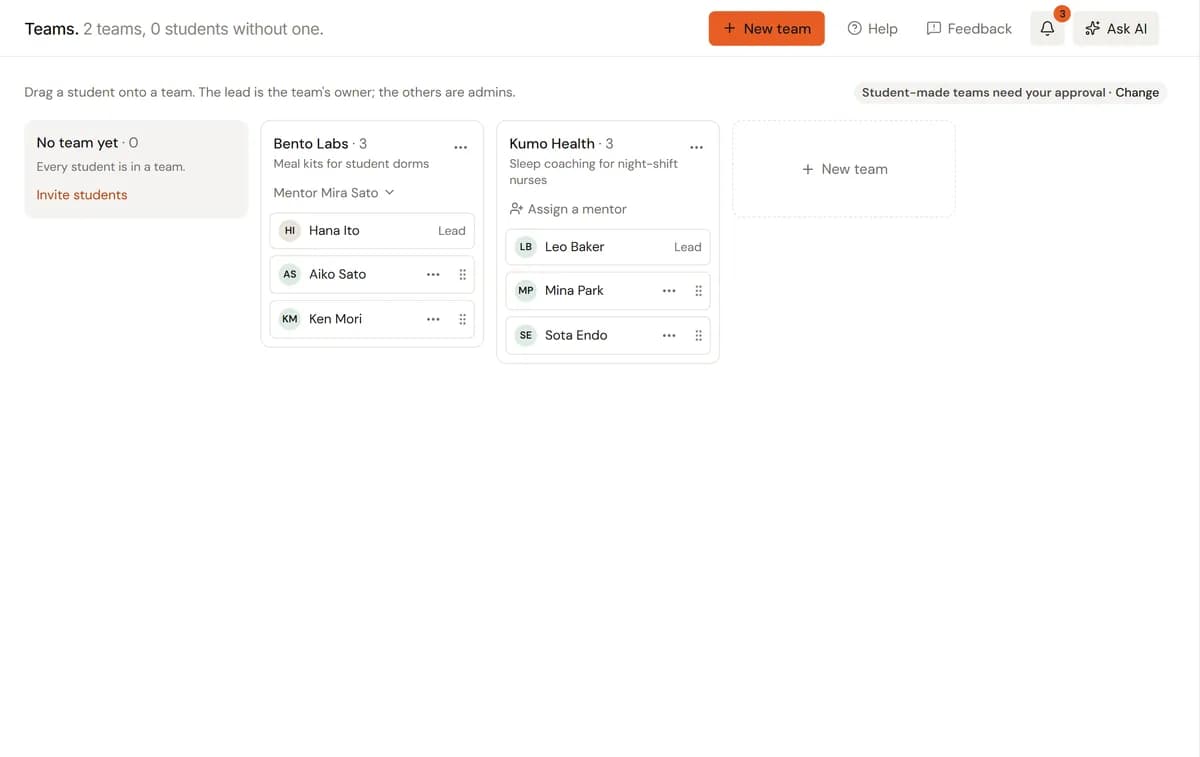Open Ken Mori's more options
Screen dimensions: 1200x757
point(433,319)
